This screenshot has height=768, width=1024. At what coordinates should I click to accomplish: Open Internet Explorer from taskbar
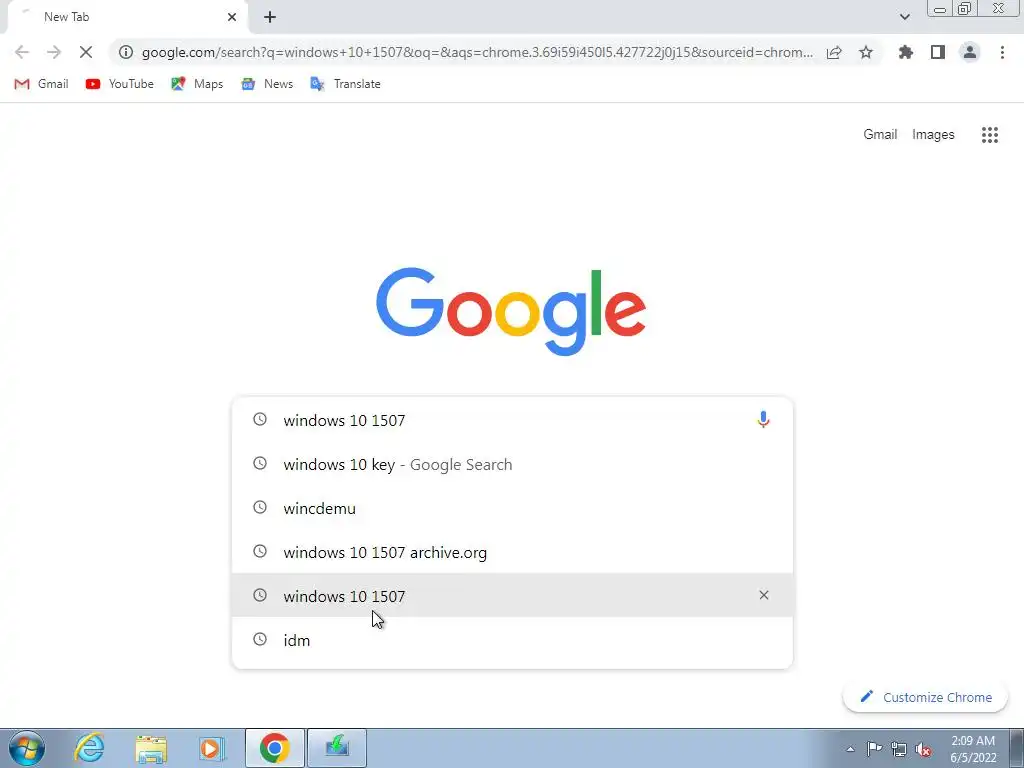coord(89,748)
